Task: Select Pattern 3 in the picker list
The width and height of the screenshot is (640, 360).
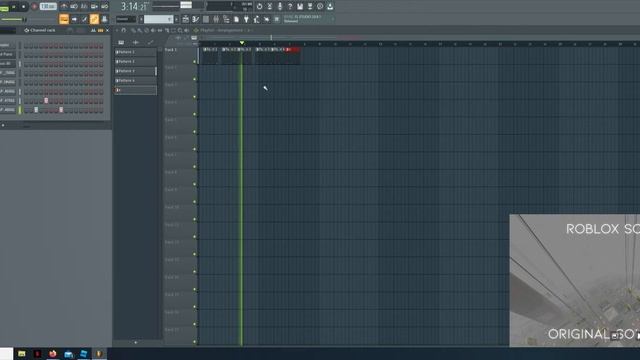Action: pos(136,71)
